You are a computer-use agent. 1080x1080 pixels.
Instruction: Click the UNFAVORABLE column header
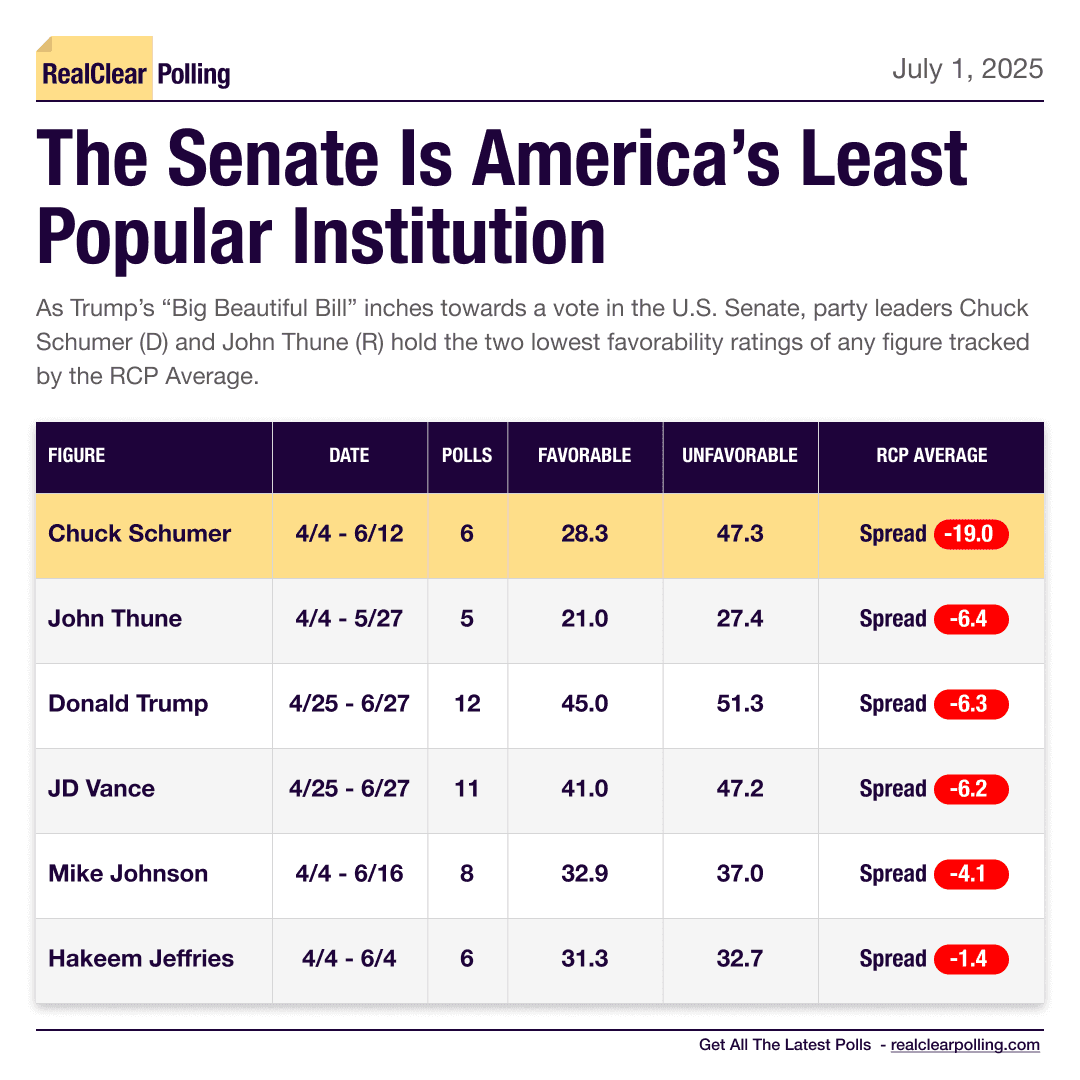(740, 456)
